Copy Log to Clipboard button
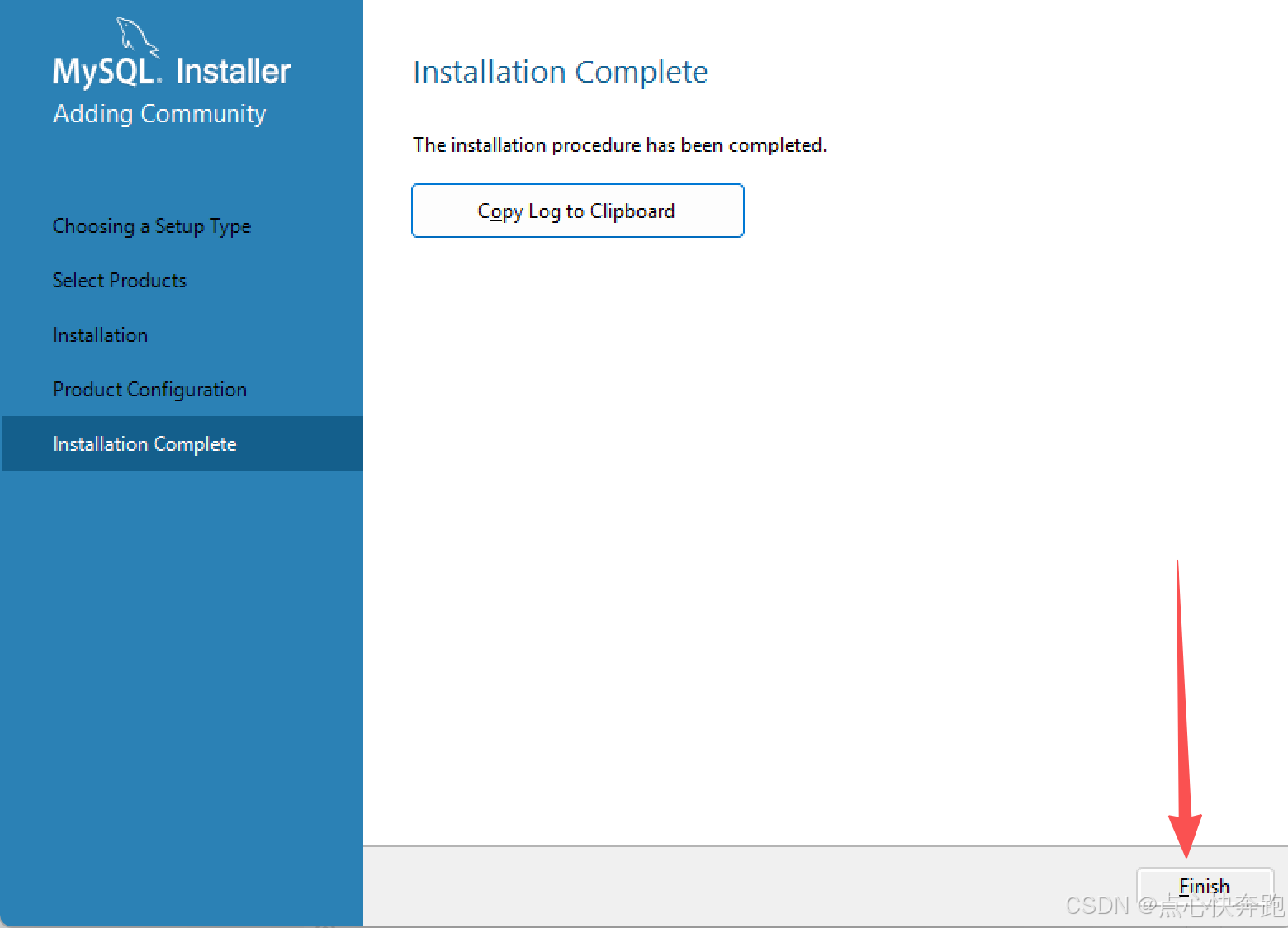This screenshot has height=928, width=1288. (578, 211)
